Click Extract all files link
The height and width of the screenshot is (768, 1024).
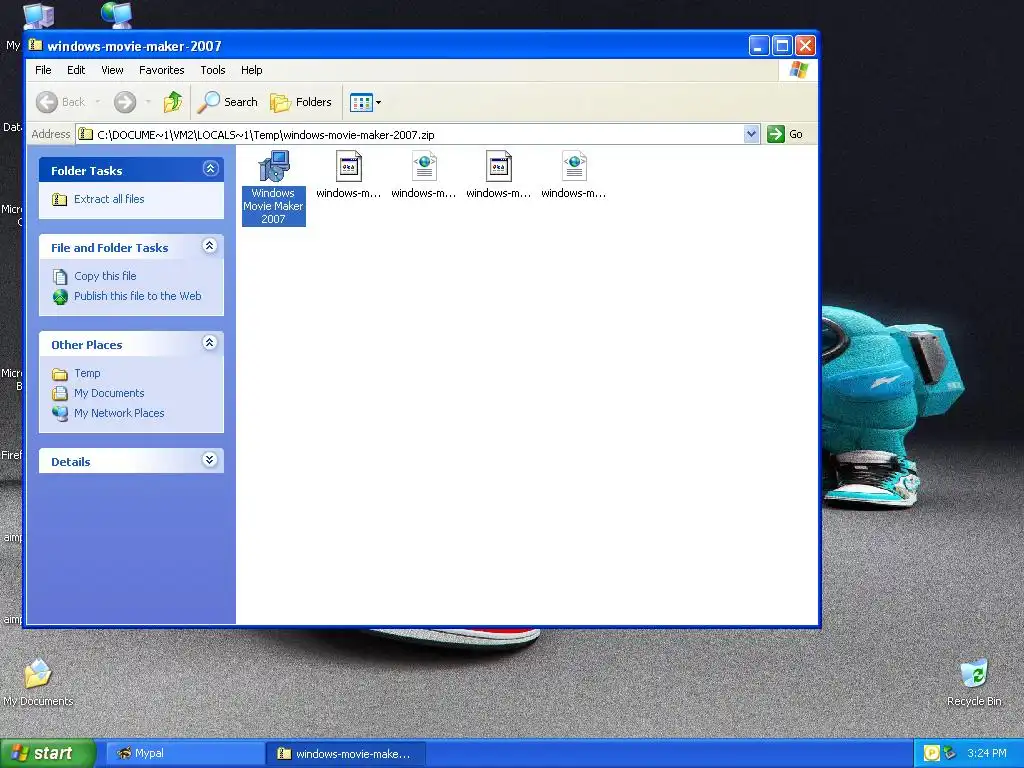[109, 199]
